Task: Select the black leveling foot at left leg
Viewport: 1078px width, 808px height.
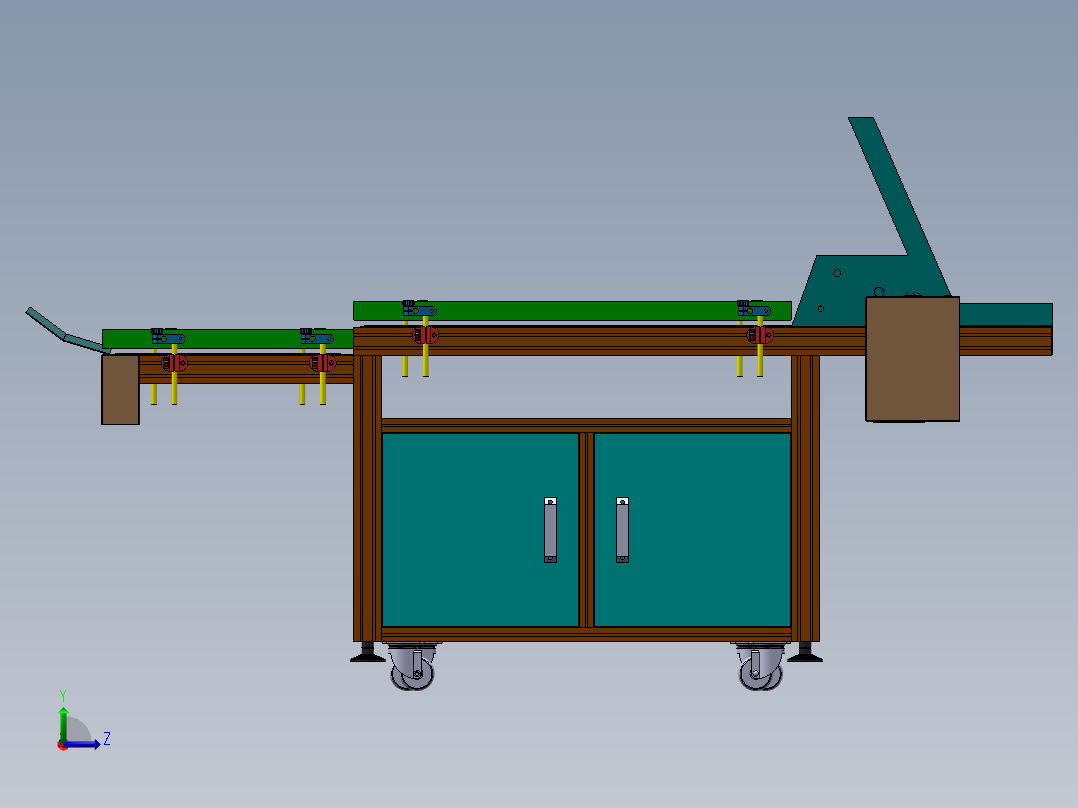Action: tap(368, 653)
